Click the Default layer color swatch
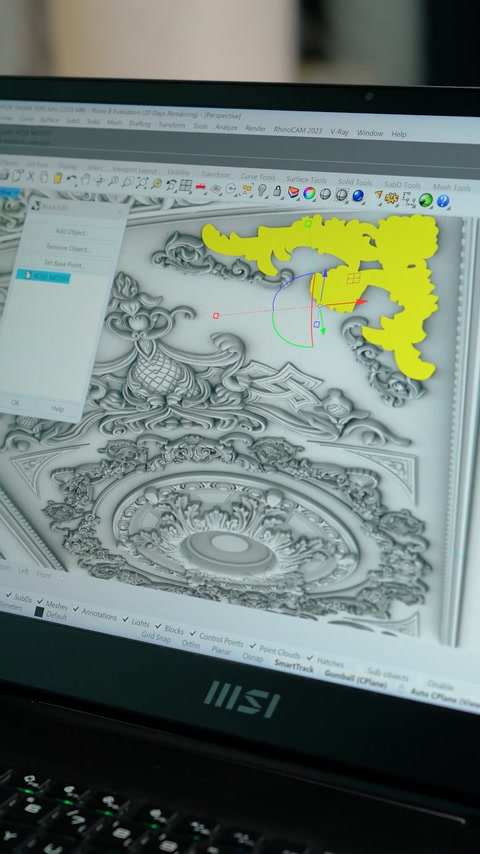Viewport: 480px width, 854px height. pyautogui.click(x=39, y=612)
